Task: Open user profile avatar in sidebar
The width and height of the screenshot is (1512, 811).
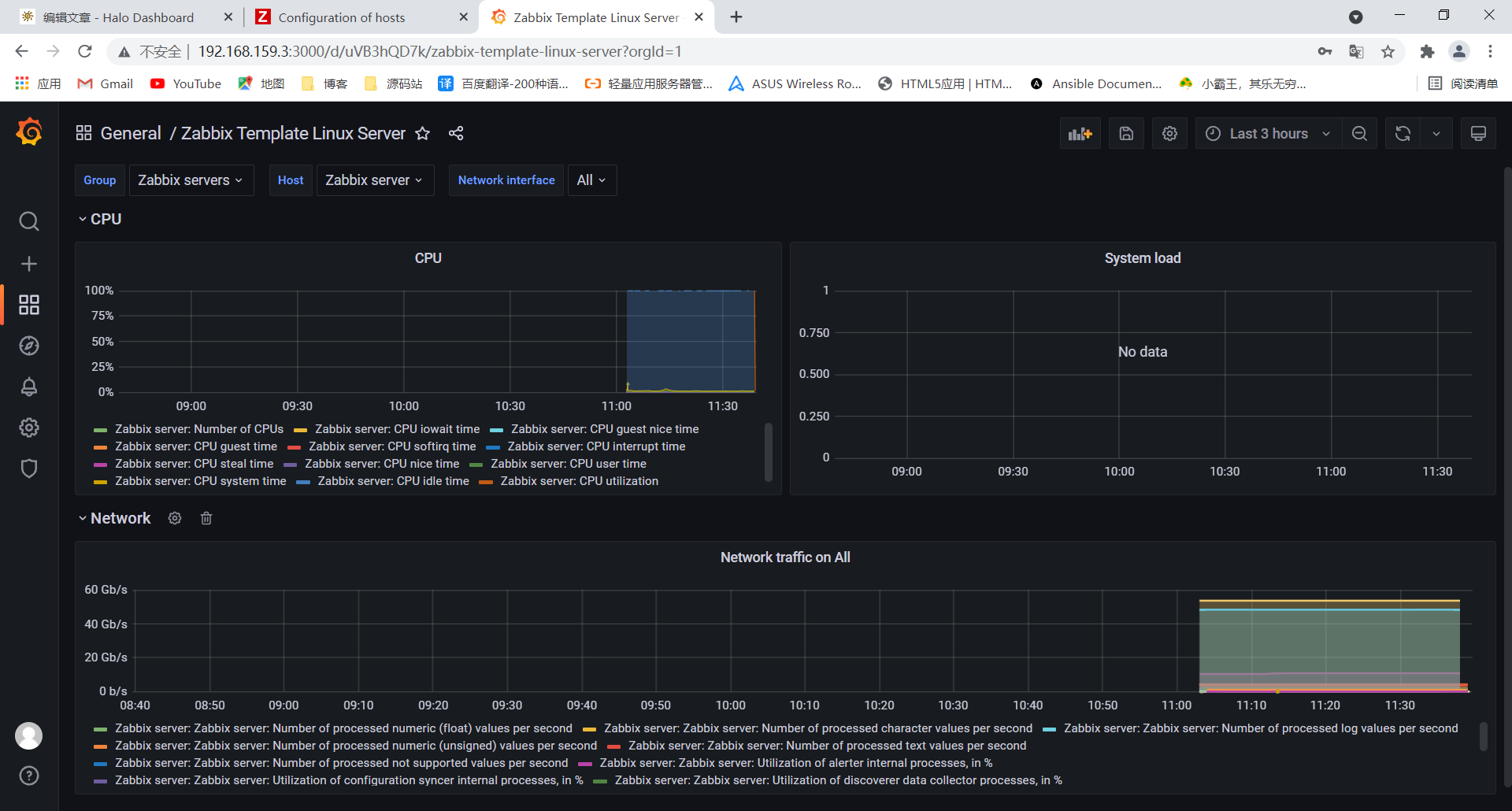Action: tap(29, 735)
